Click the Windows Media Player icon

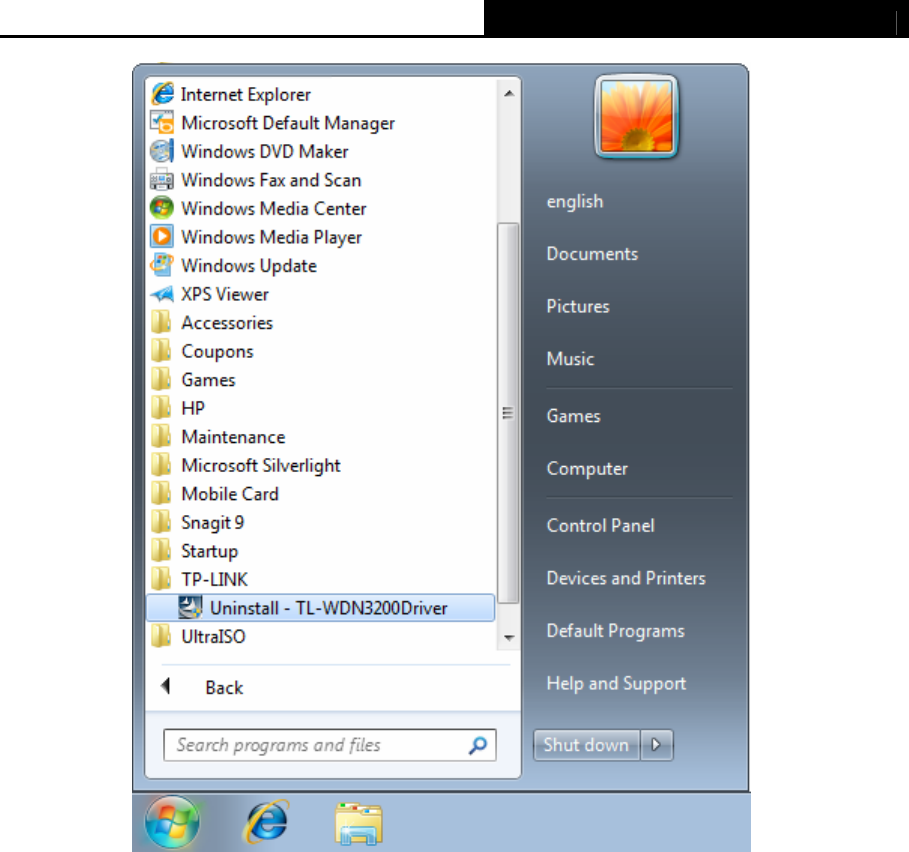[x=162, y=236]
